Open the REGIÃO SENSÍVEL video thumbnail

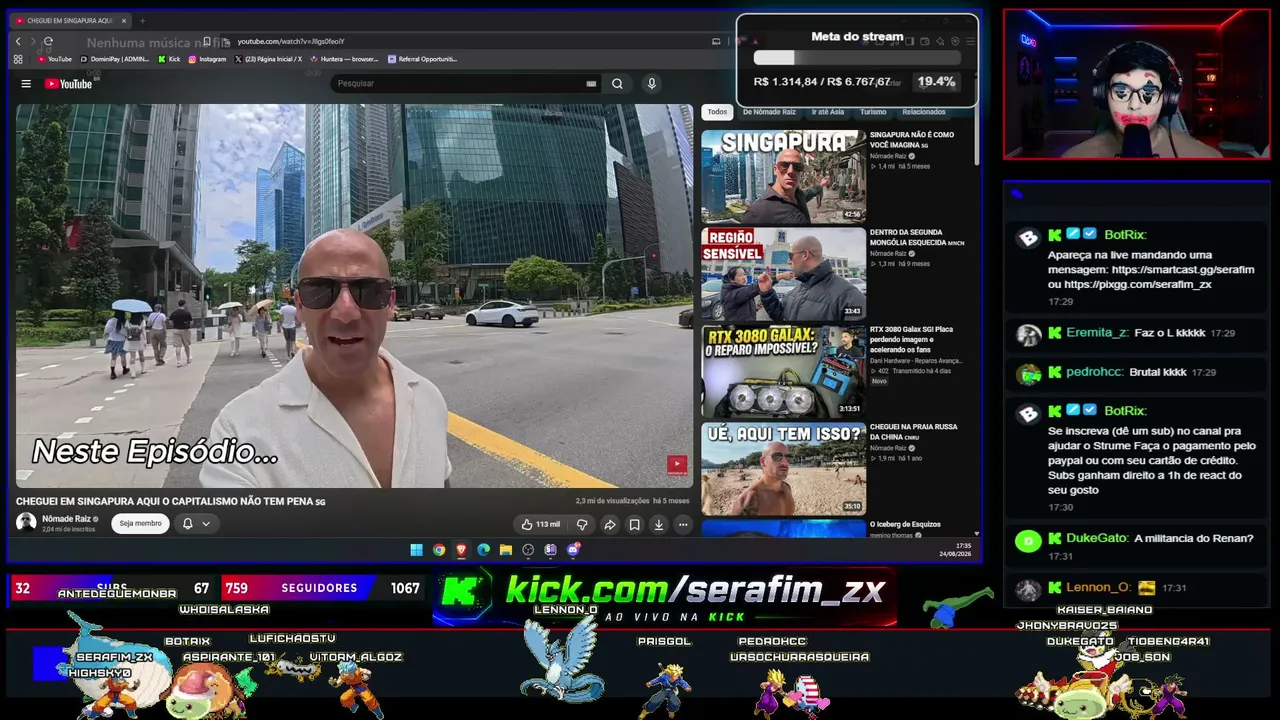click(783, 274)
